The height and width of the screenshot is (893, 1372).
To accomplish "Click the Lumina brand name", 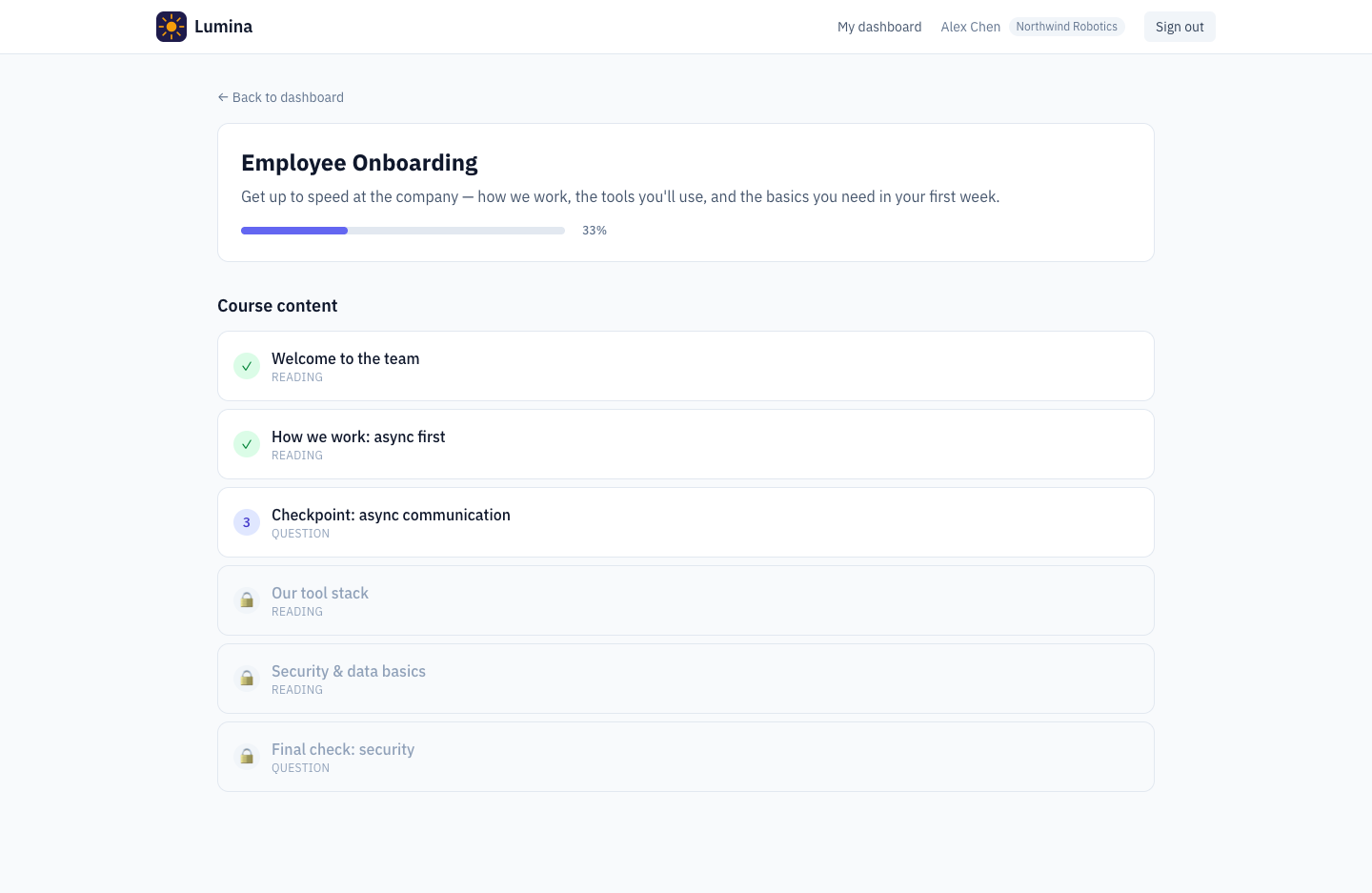I will [223, 27].
